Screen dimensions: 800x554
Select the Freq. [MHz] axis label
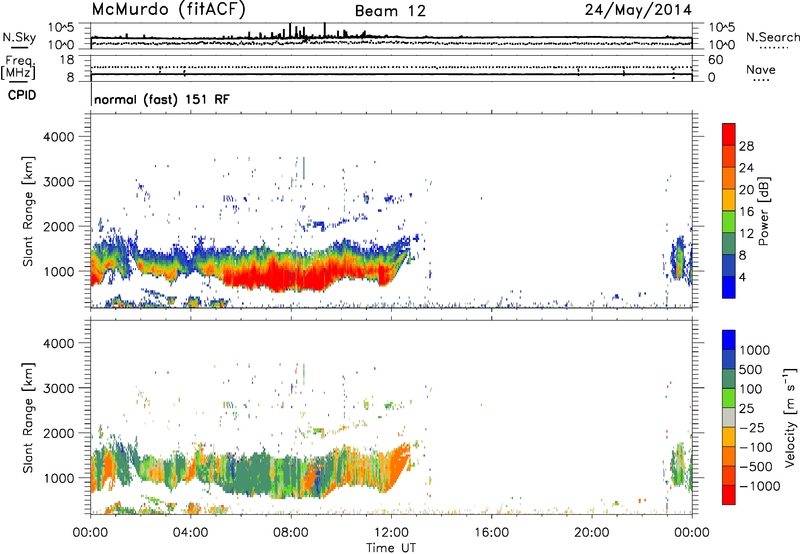pos(18,67)
